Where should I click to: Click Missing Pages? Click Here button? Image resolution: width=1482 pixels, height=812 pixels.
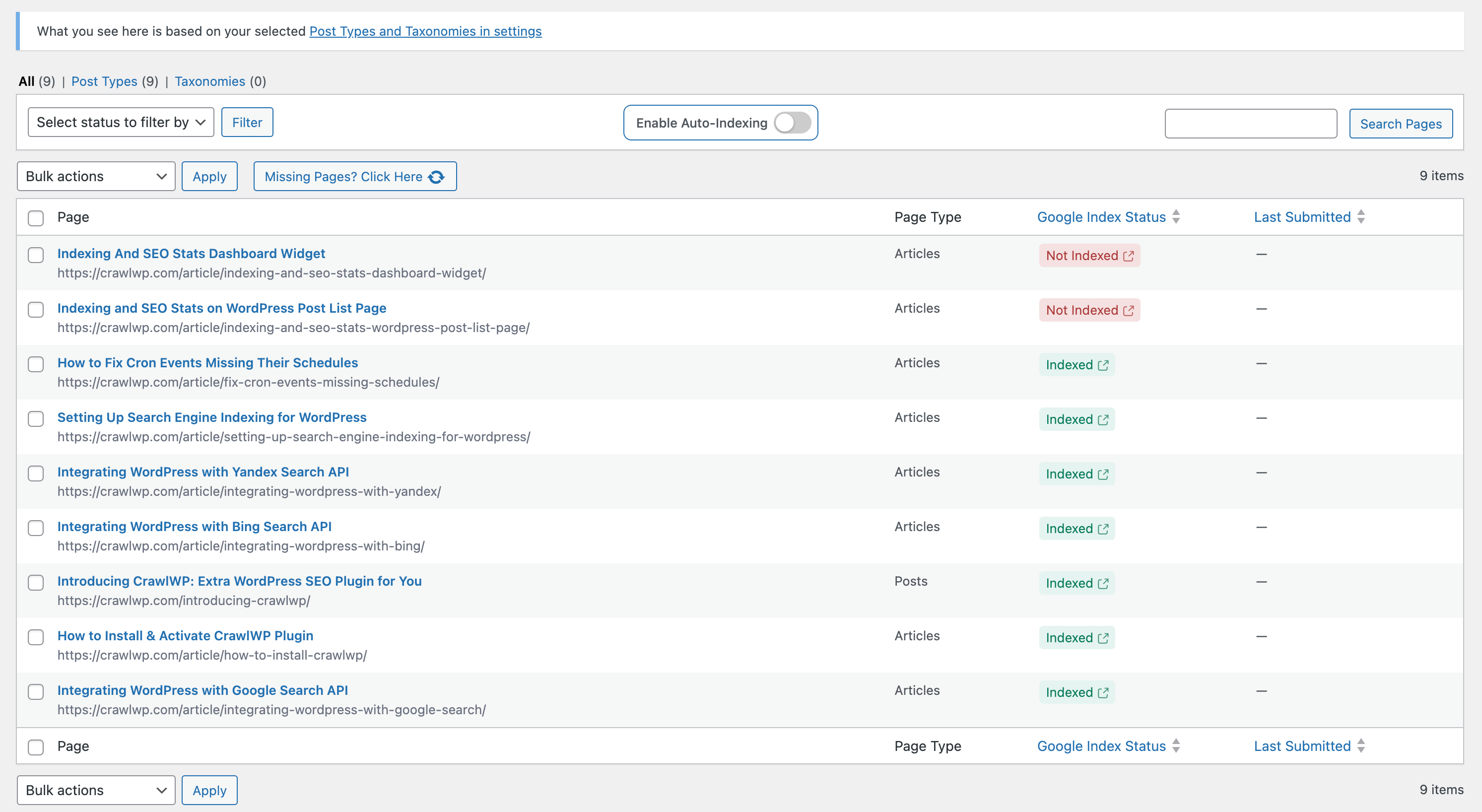355,176
